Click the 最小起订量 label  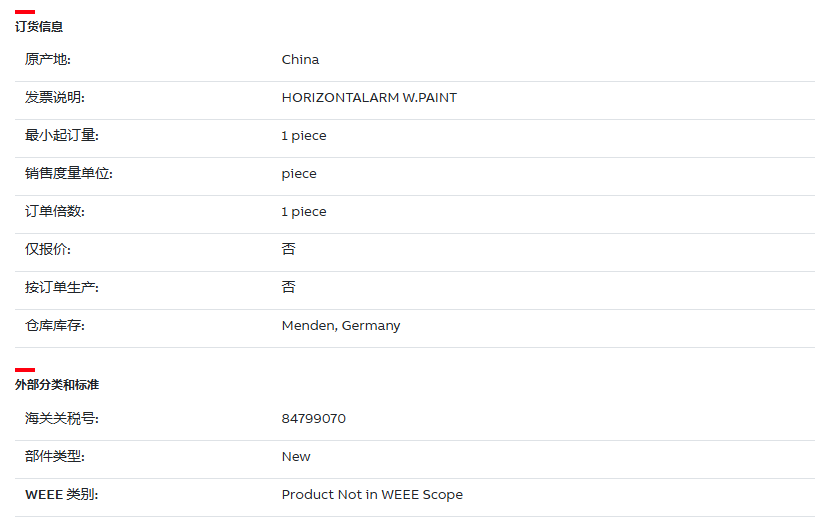click(x=61, y=136)
